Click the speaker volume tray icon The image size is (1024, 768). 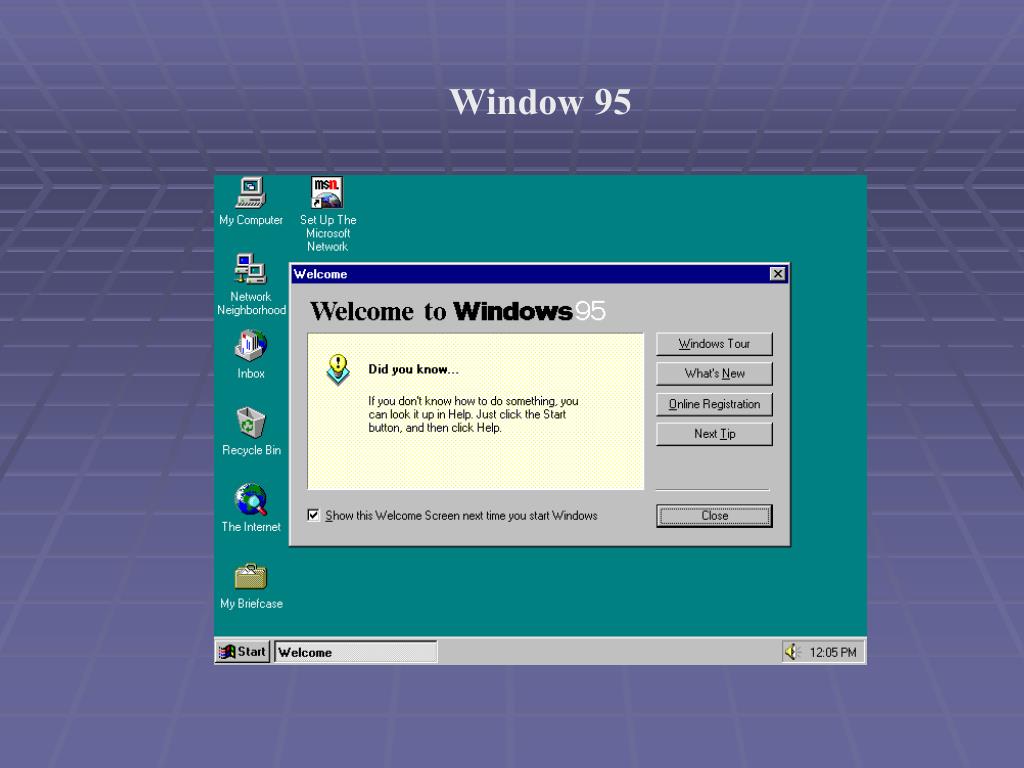tap(792, 652)
